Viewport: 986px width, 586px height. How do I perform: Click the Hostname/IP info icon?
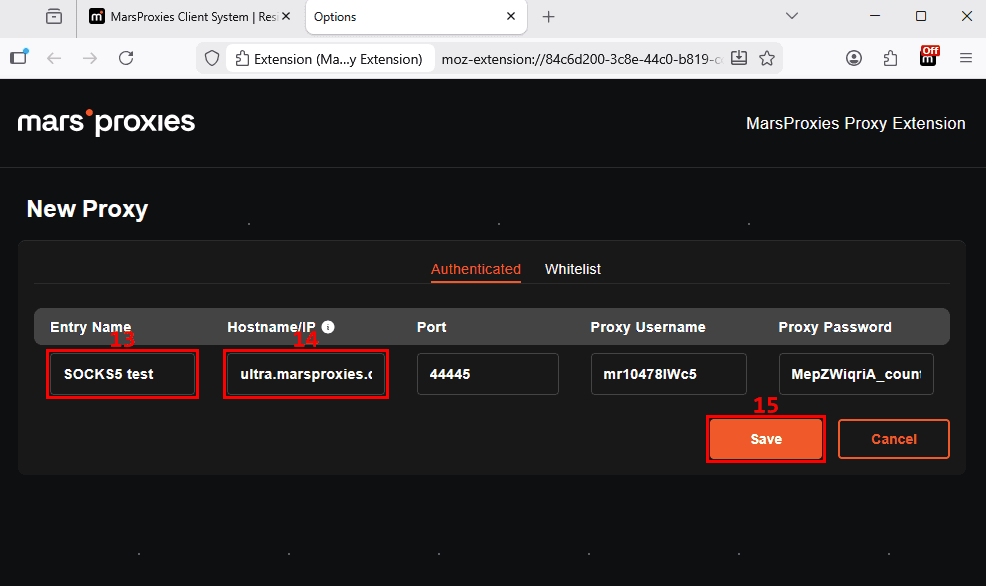(x=328, y=327)
